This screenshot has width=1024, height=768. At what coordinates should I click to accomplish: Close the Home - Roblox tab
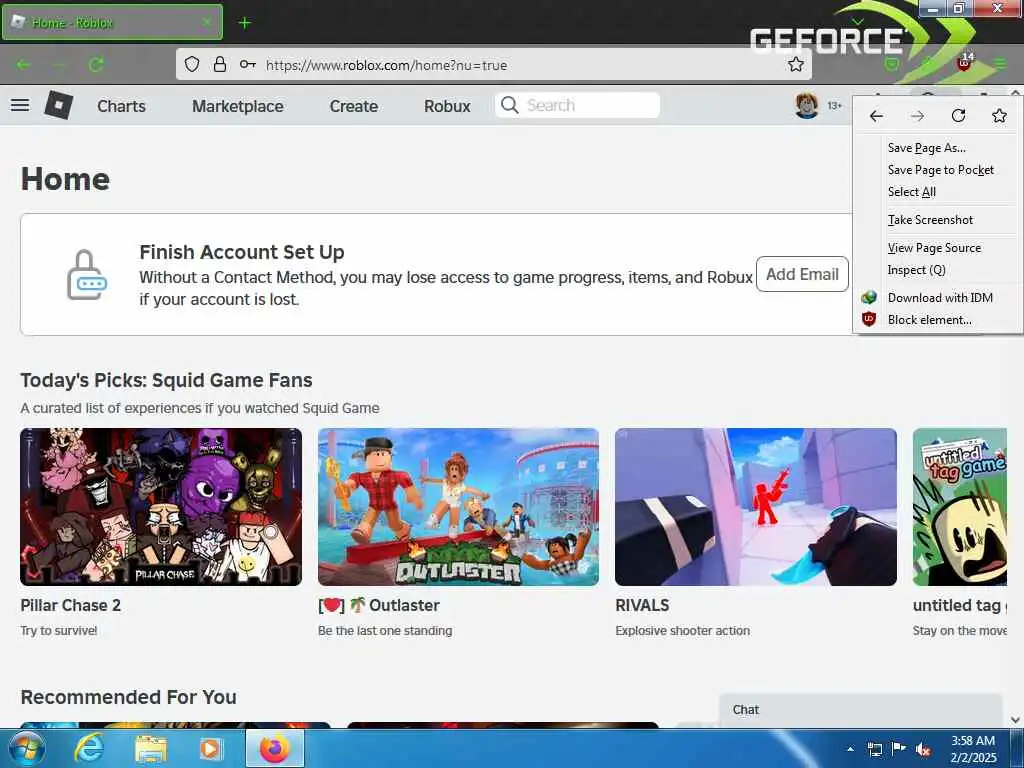click(x=206, y=22)
